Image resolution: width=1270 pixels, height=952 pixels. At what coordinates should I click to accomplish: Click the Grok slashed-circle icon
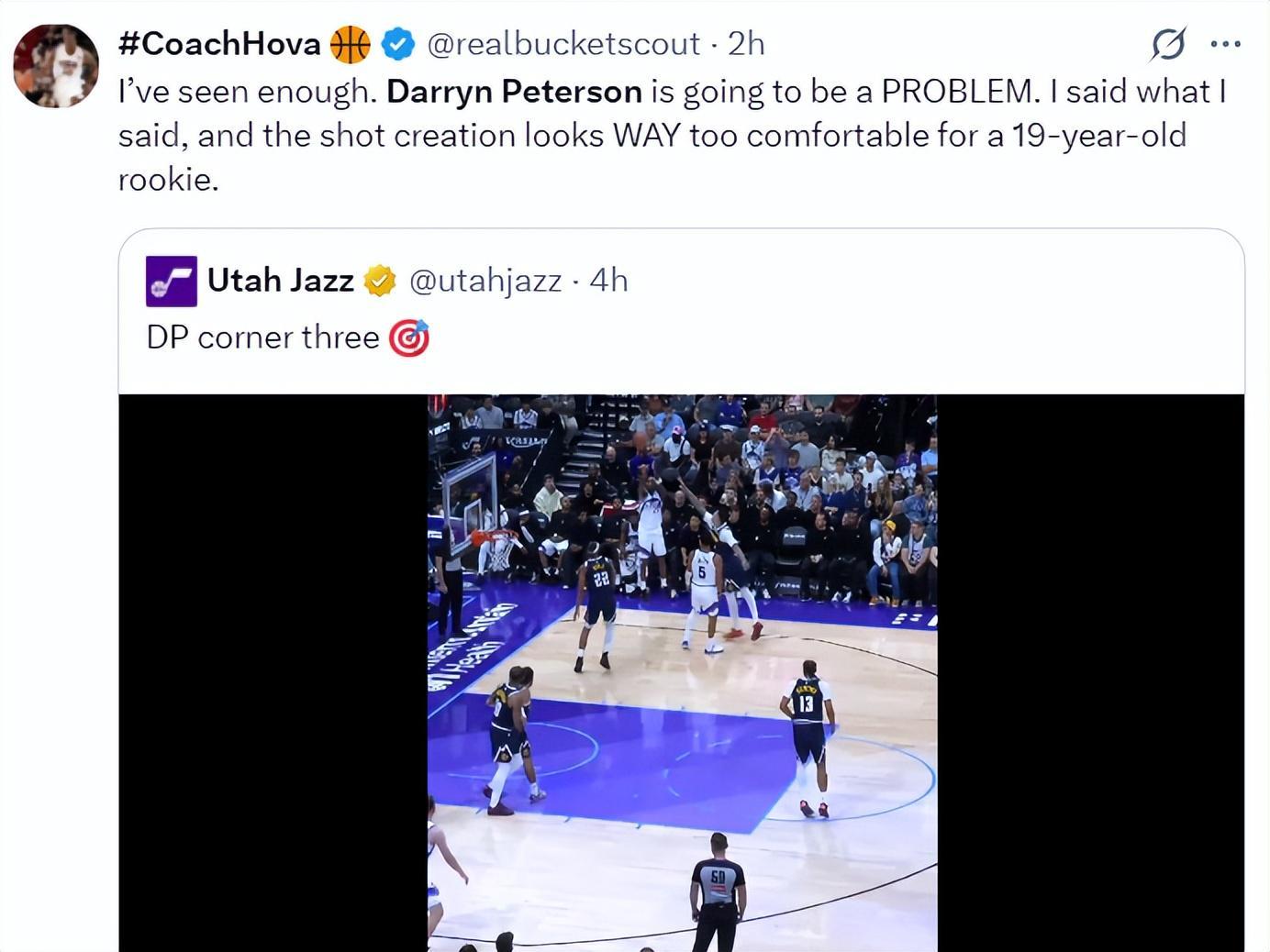pos(1168,43)
